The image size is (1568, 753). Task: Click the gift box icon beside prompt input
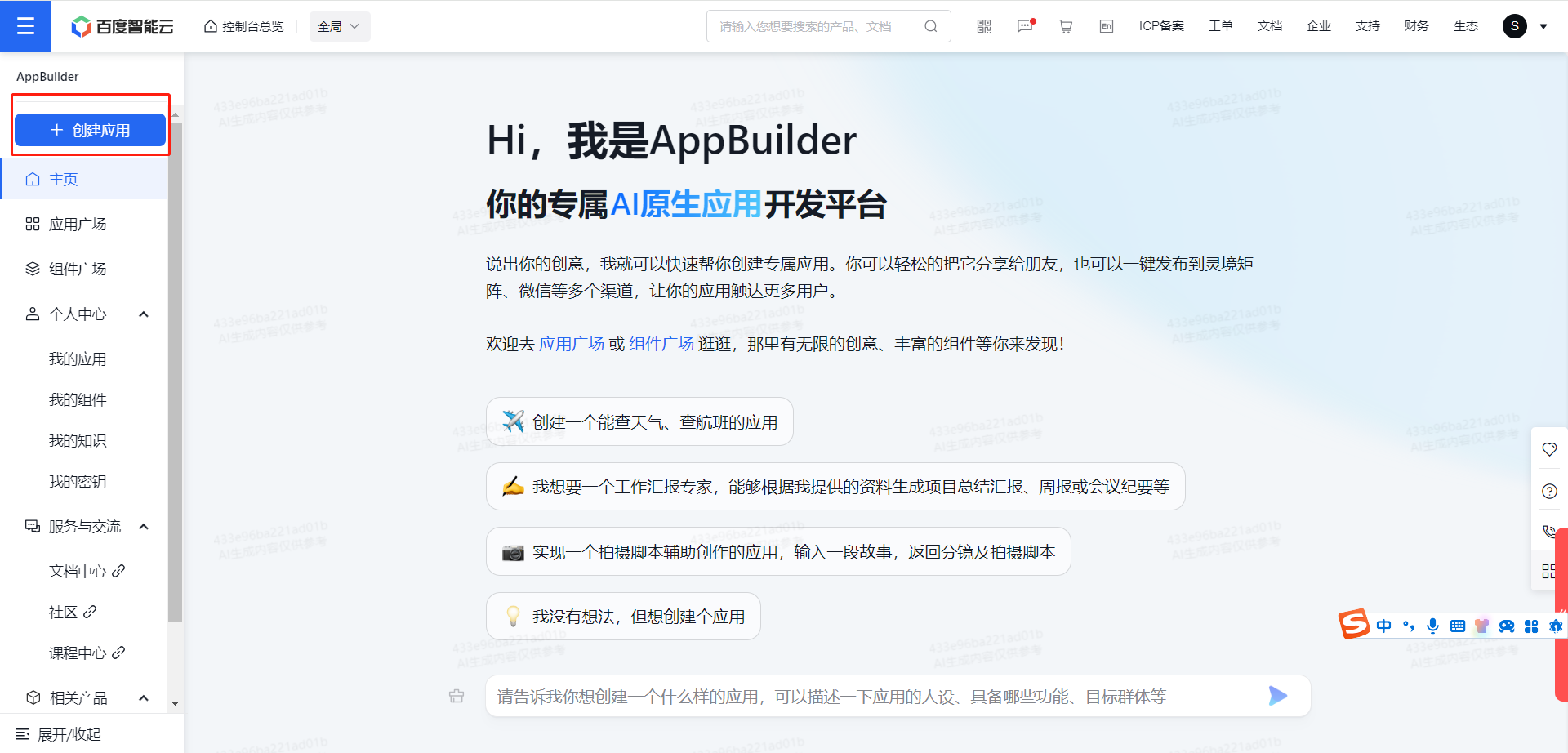point(457,696)
